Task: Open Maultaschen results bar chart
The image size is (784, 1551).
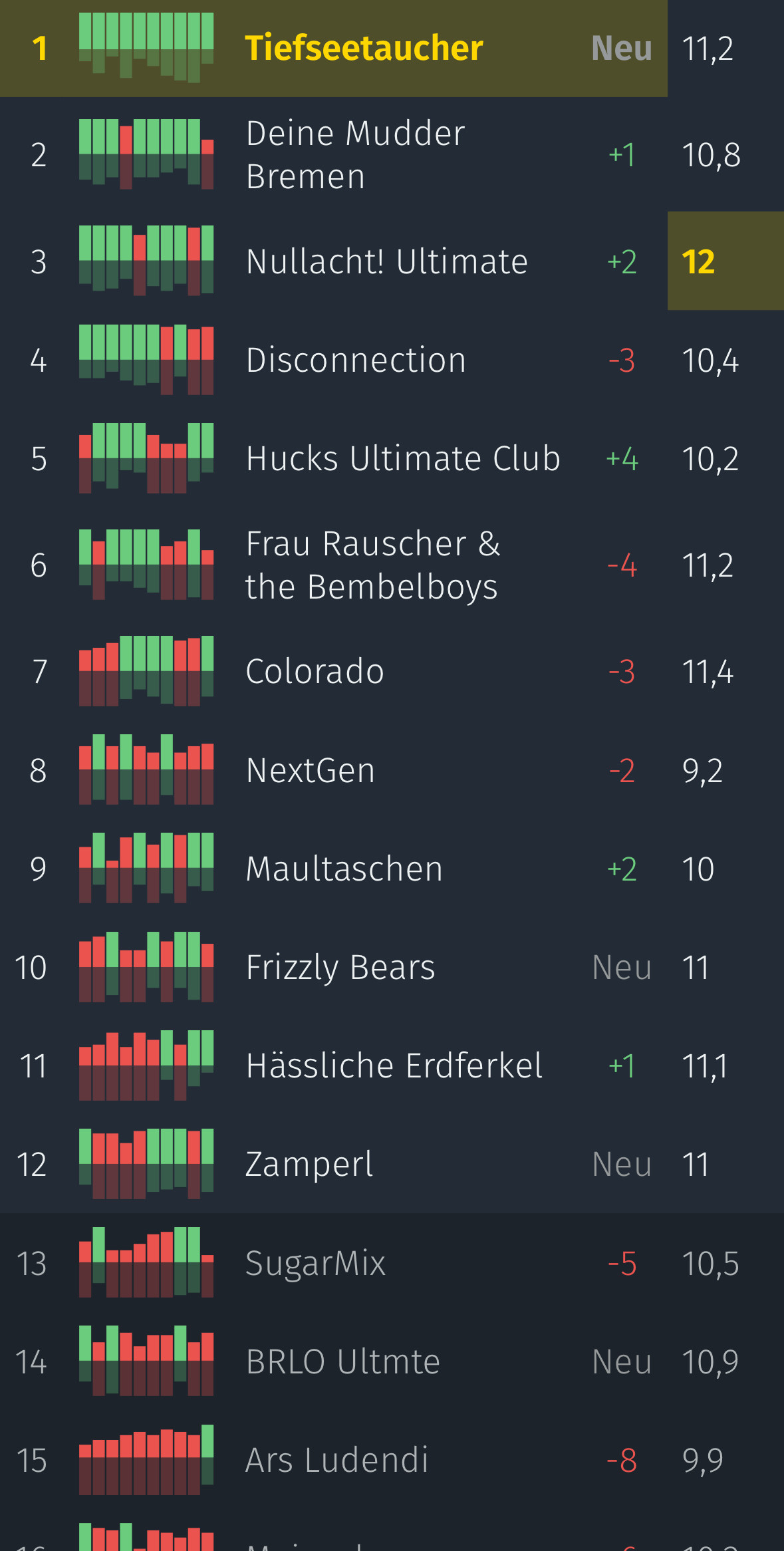Action: pos(146,868)
